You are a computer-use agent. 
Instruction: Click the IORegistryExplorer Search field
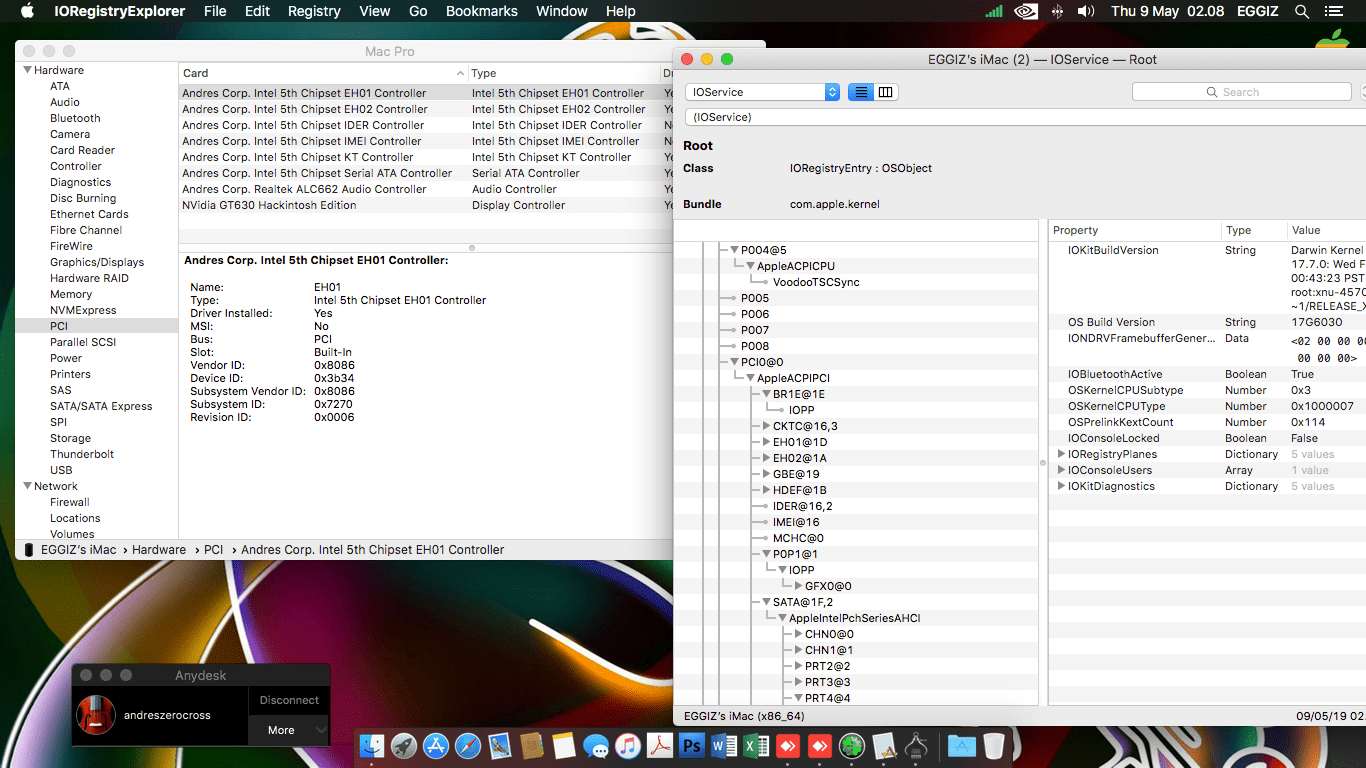pos(1244,92)
